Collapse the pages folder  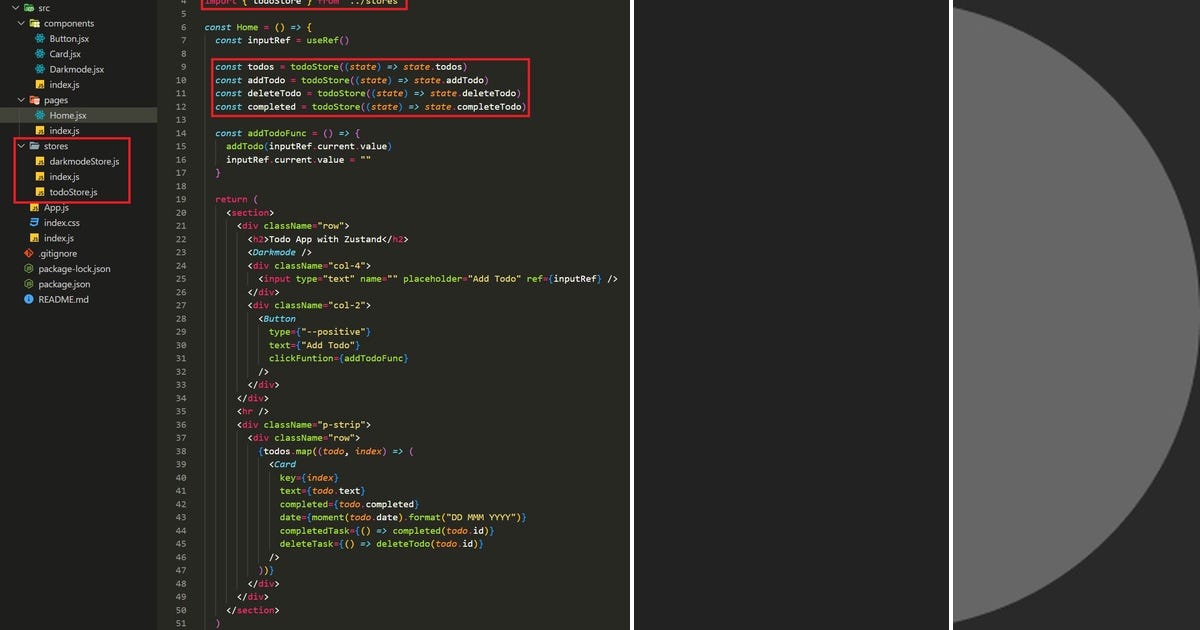pyautogui.click(x=20, y=100)
